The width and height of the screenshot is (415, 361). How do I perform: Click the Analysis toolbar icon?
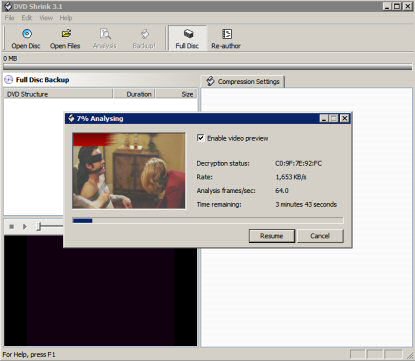coord(105,34)
